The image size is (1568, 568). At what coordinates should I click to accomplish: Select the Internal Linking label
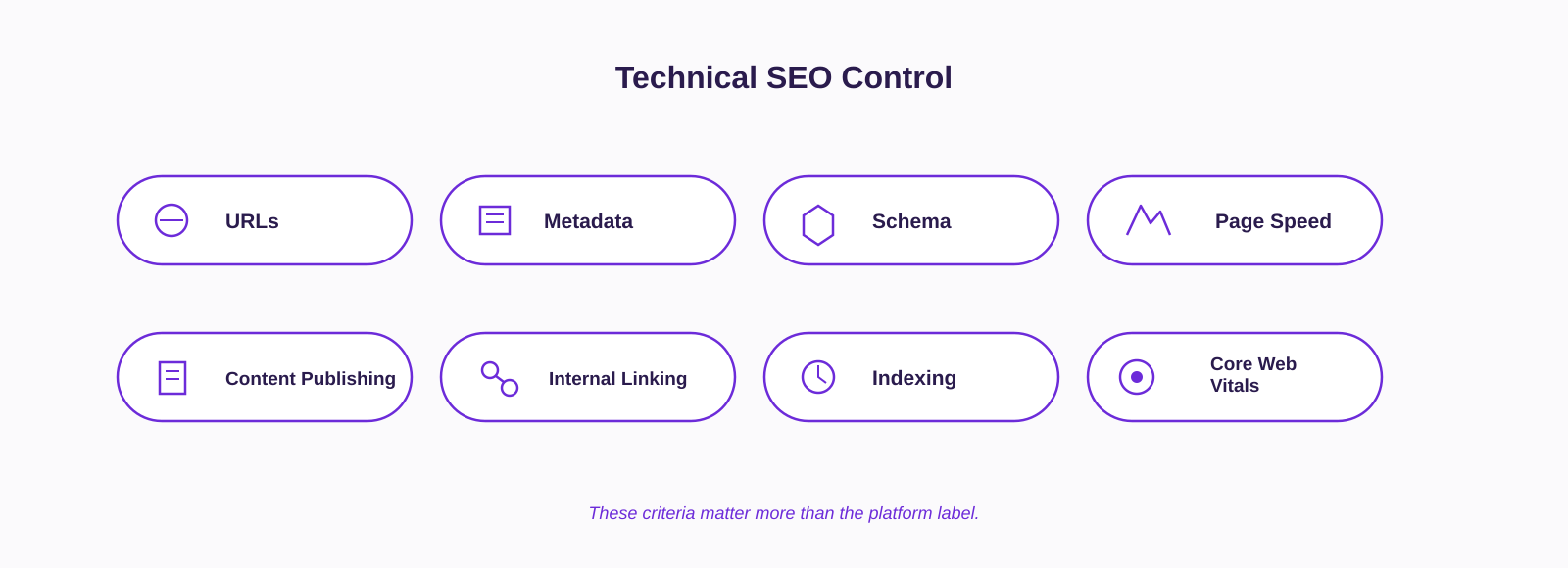coord(617,379)
